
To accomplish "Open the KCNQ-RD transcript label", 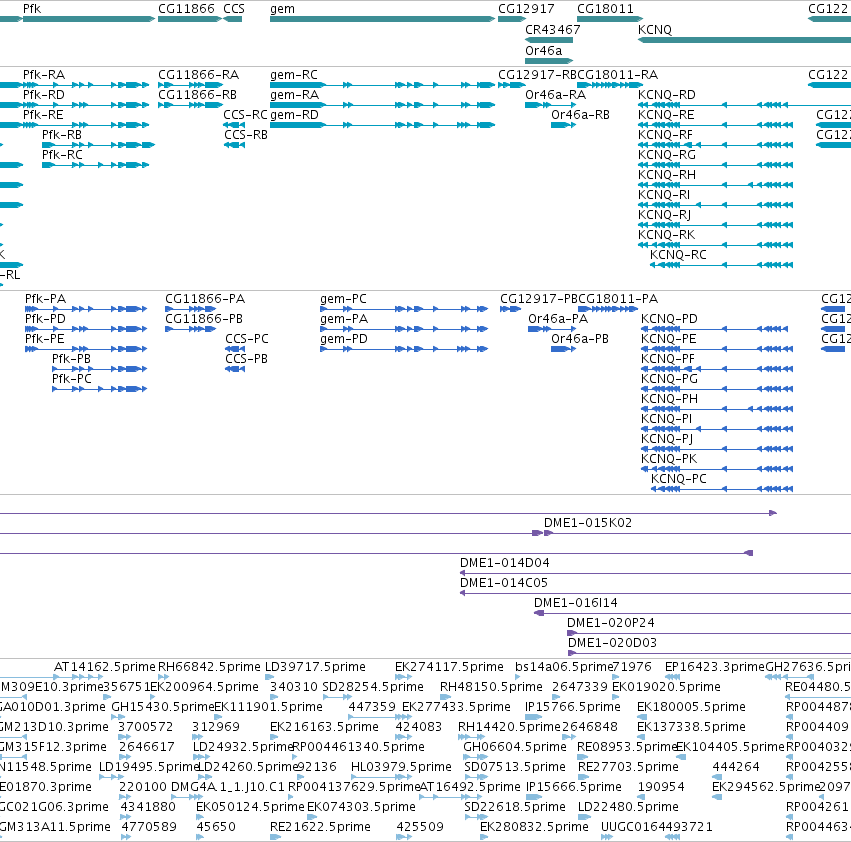I will tap(666, 94).
